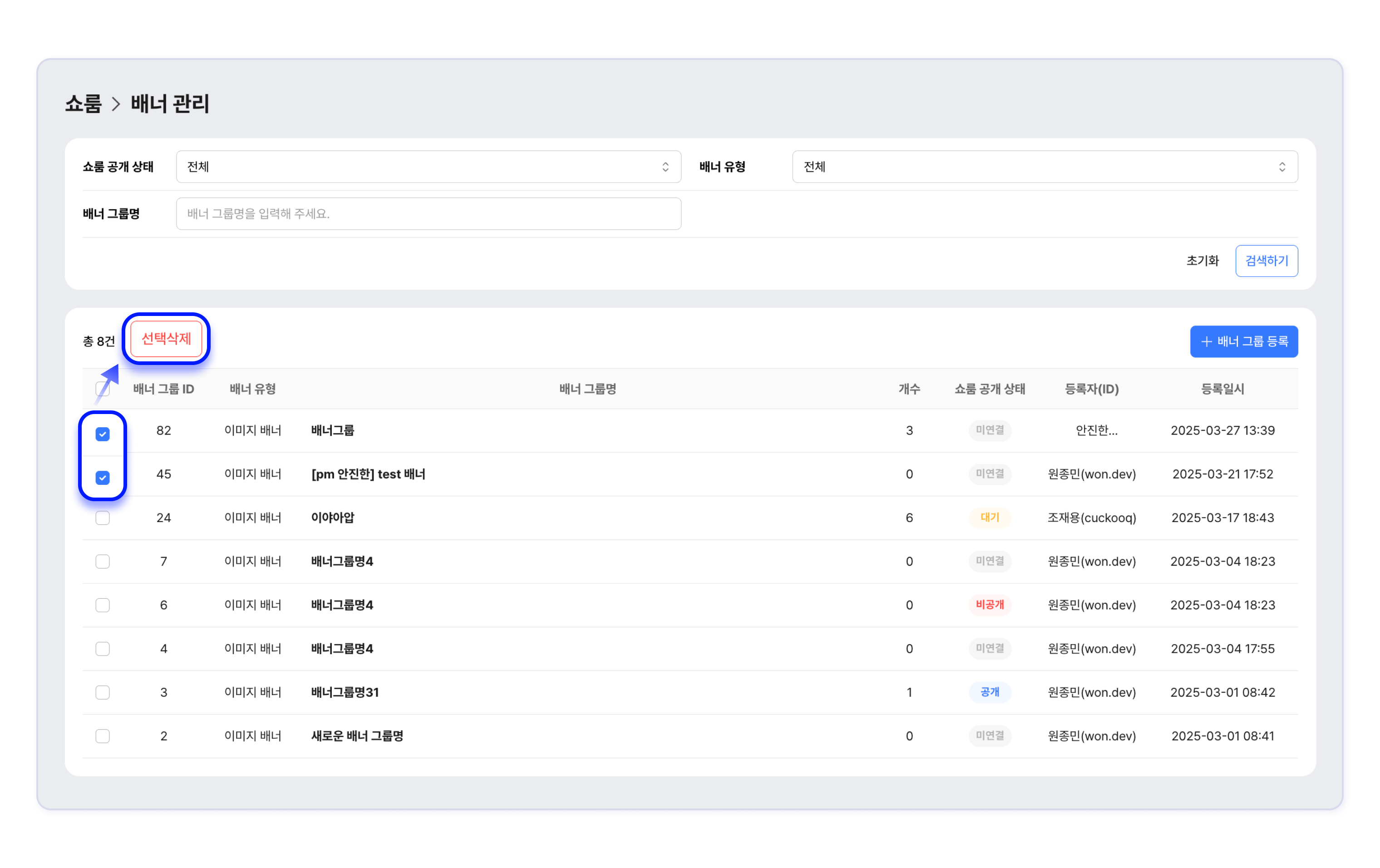The height and width of the screenshot is (868, 1380).
Task: Open the 배너그룹 name link
Action: coord(332,430)
